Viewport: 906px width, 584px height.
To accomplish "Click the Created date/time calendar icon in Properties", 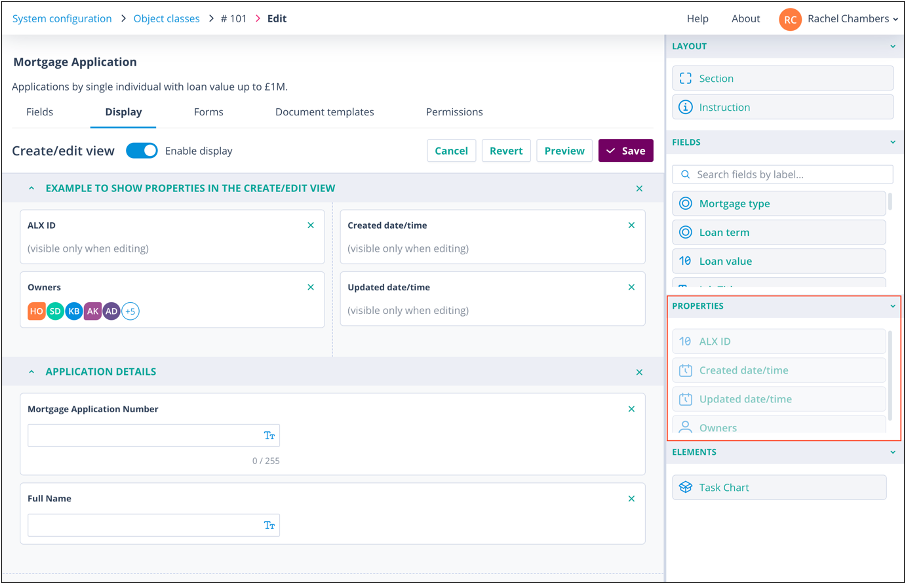I will tap(685, 370).
